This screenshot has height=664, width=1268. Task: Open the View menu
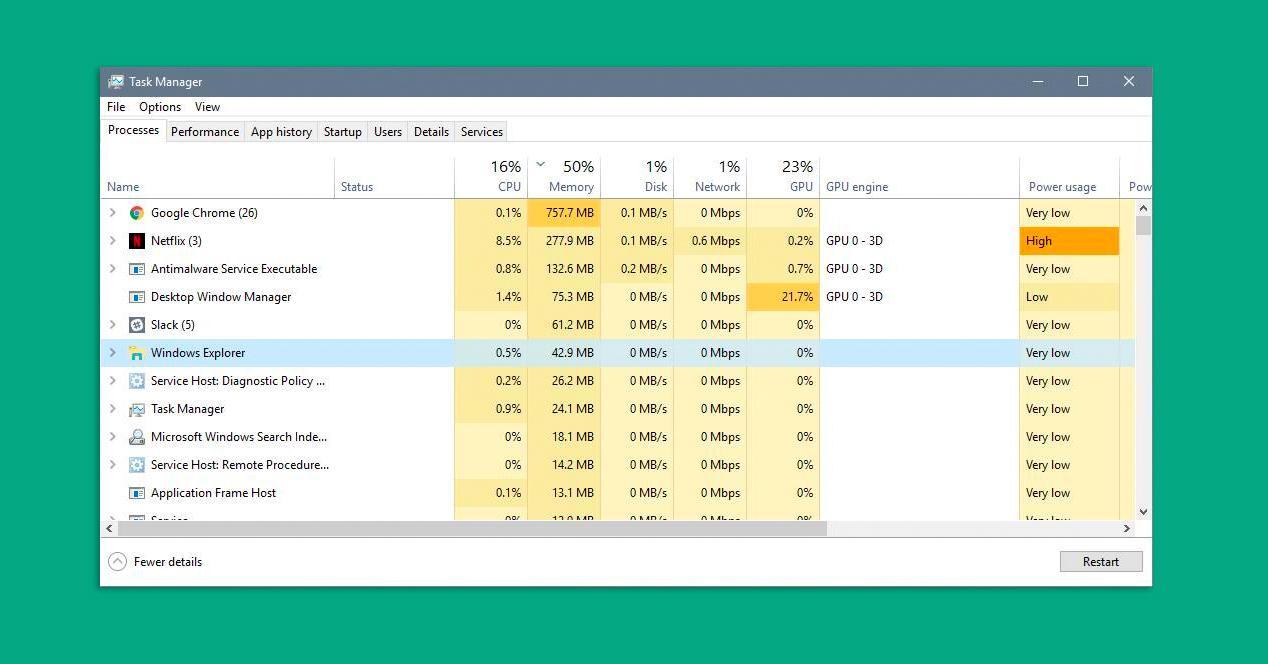pos(207,107)
